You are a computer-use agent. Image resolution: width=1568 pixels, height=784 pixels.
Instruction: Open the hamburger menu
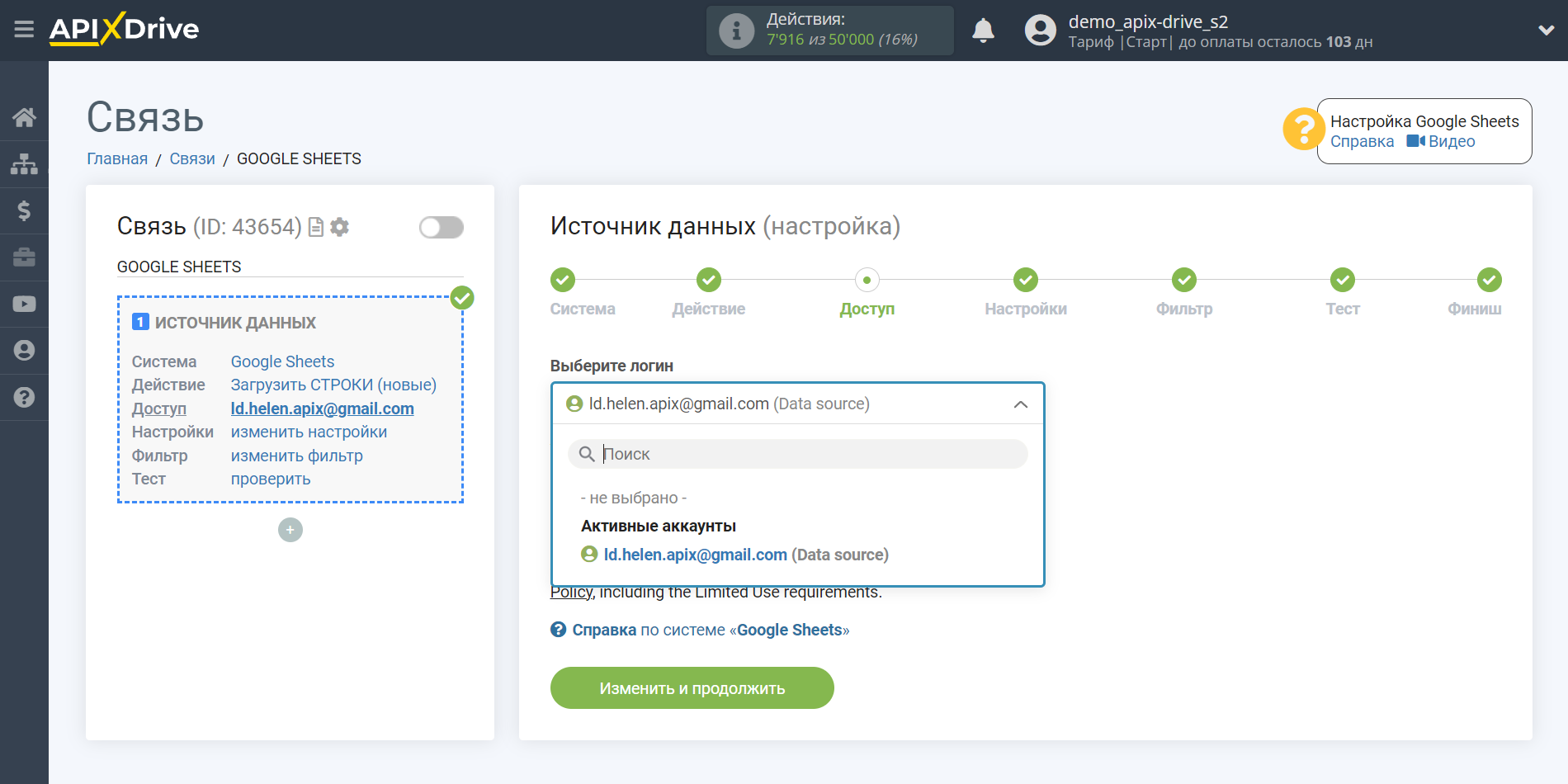[x=24, y=30]
